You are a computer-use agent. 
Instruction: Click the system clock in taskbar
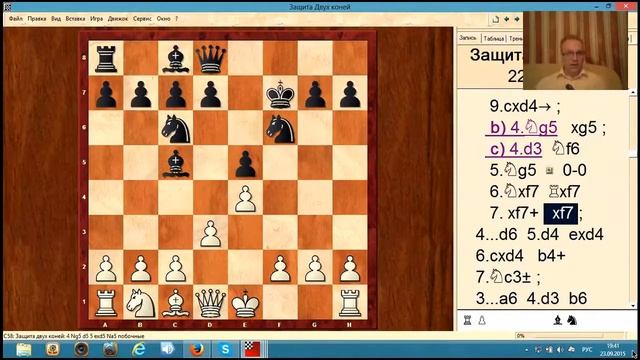point(612,350)
